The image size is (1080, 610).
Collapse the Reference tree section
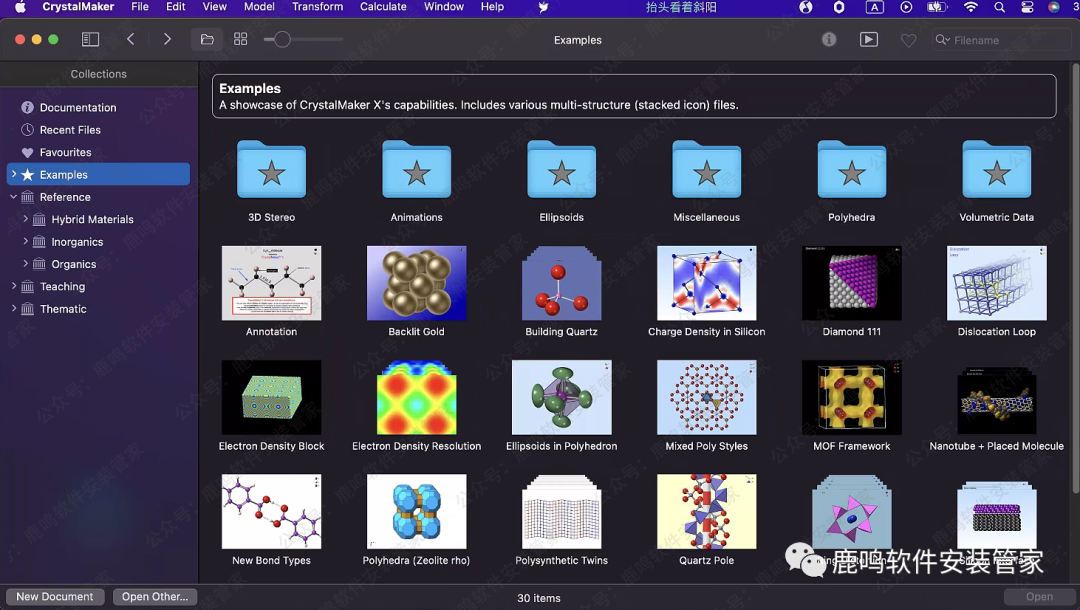coord(13,197)
